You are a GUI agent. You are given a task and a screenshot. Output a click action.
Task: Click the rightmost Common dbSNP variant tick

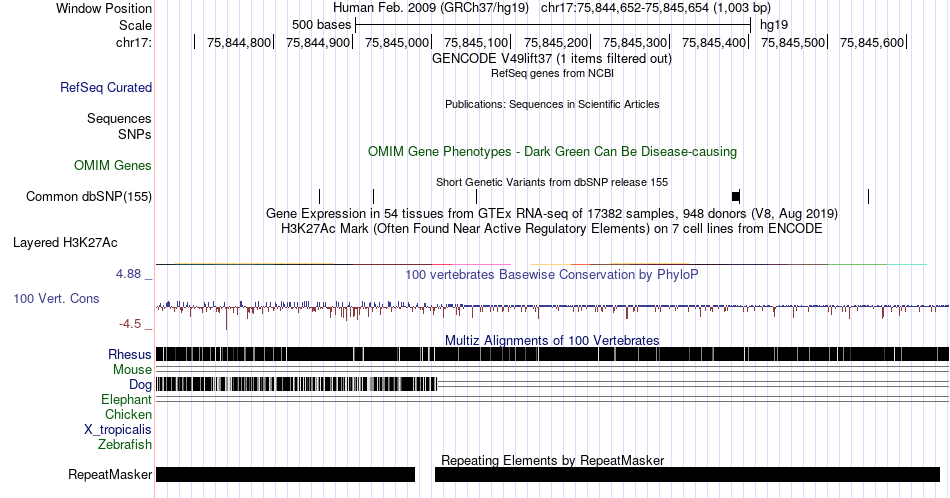coord(868,196)
